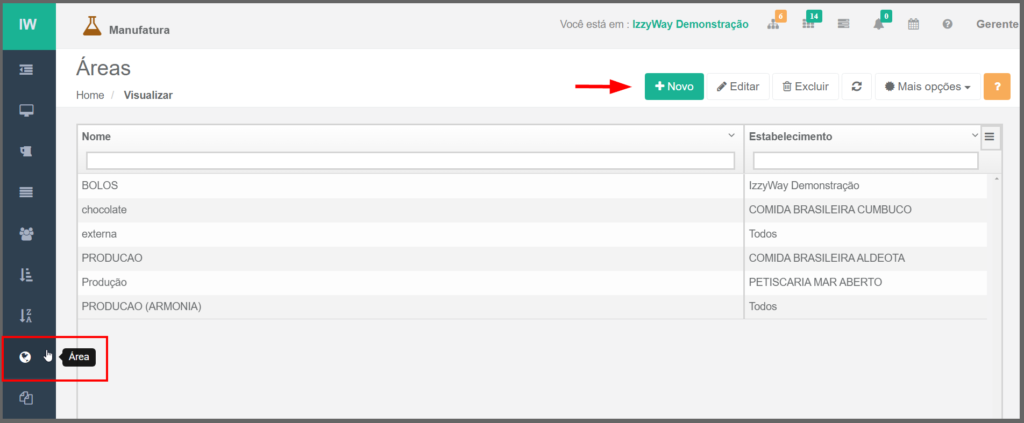Expand the Mais opções dropdown

tap(926, 87)
